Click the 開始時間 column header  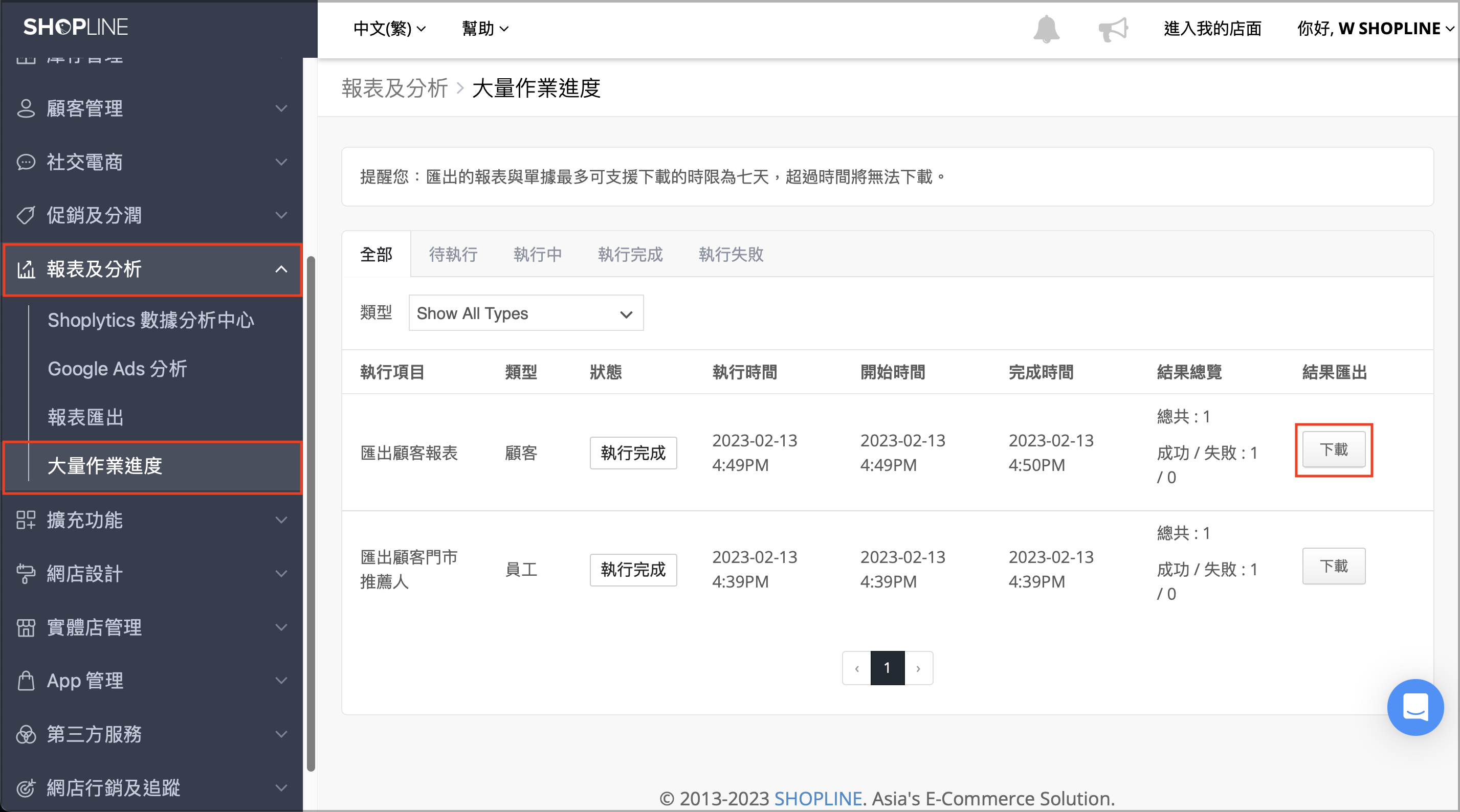pyautogui.click(x=893, y=372)
